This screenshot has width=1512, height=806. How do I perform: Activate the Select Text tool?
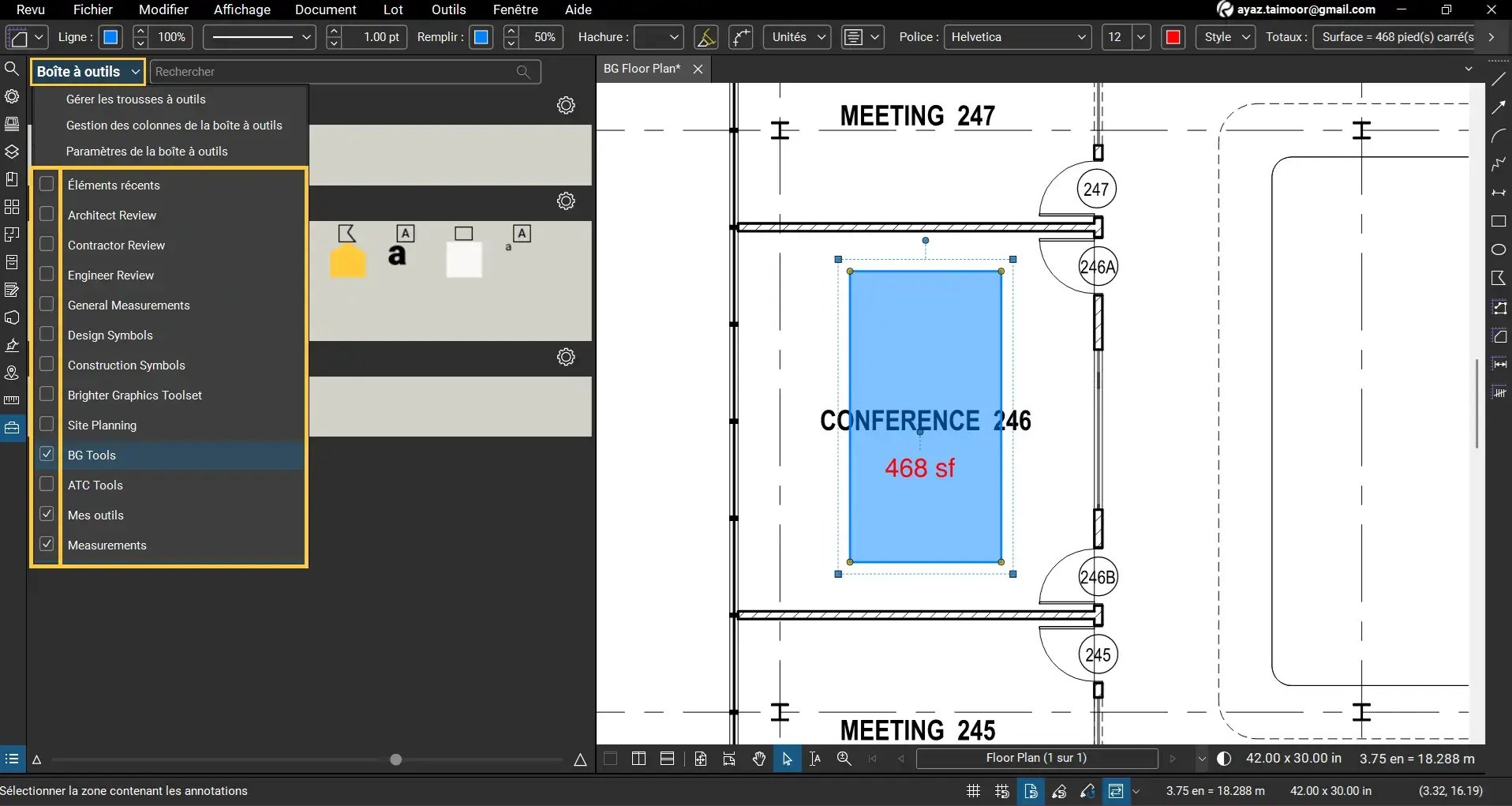point(815,759)
